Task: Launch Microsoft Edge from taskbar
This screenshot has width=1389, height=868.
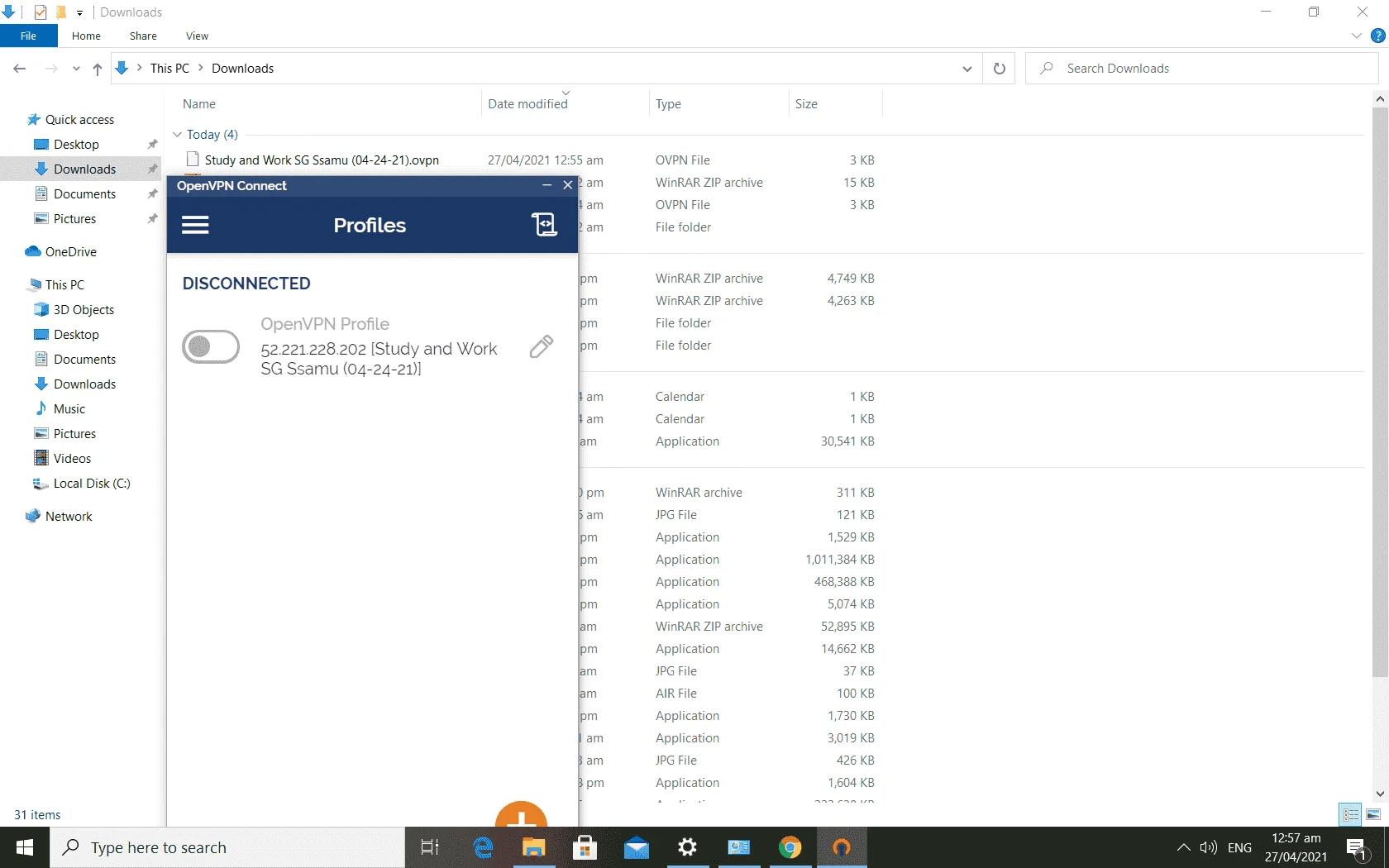Action: (483, 847)
